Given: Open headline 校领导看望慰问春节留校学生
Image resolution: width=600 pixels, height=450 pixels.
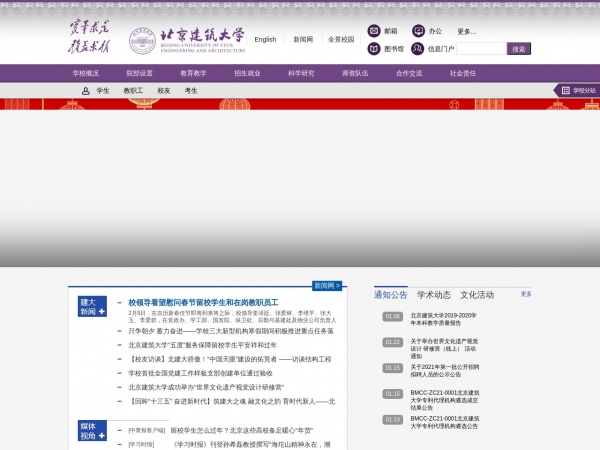Looking at the screenshot, I should tap(203, 302).
